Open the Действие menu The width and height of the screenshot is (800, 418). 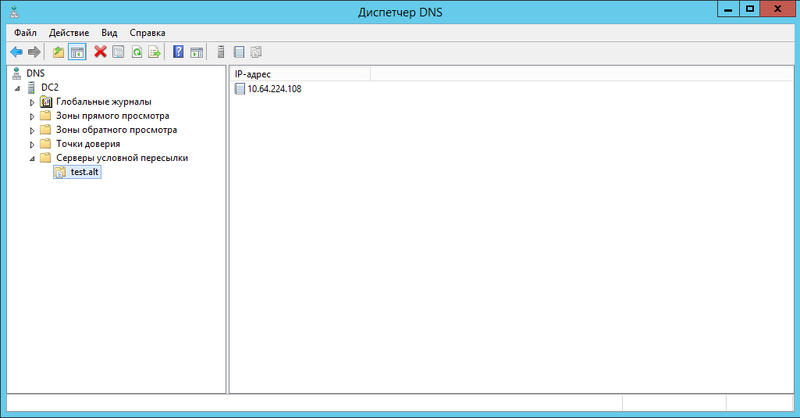coord(69,33)
